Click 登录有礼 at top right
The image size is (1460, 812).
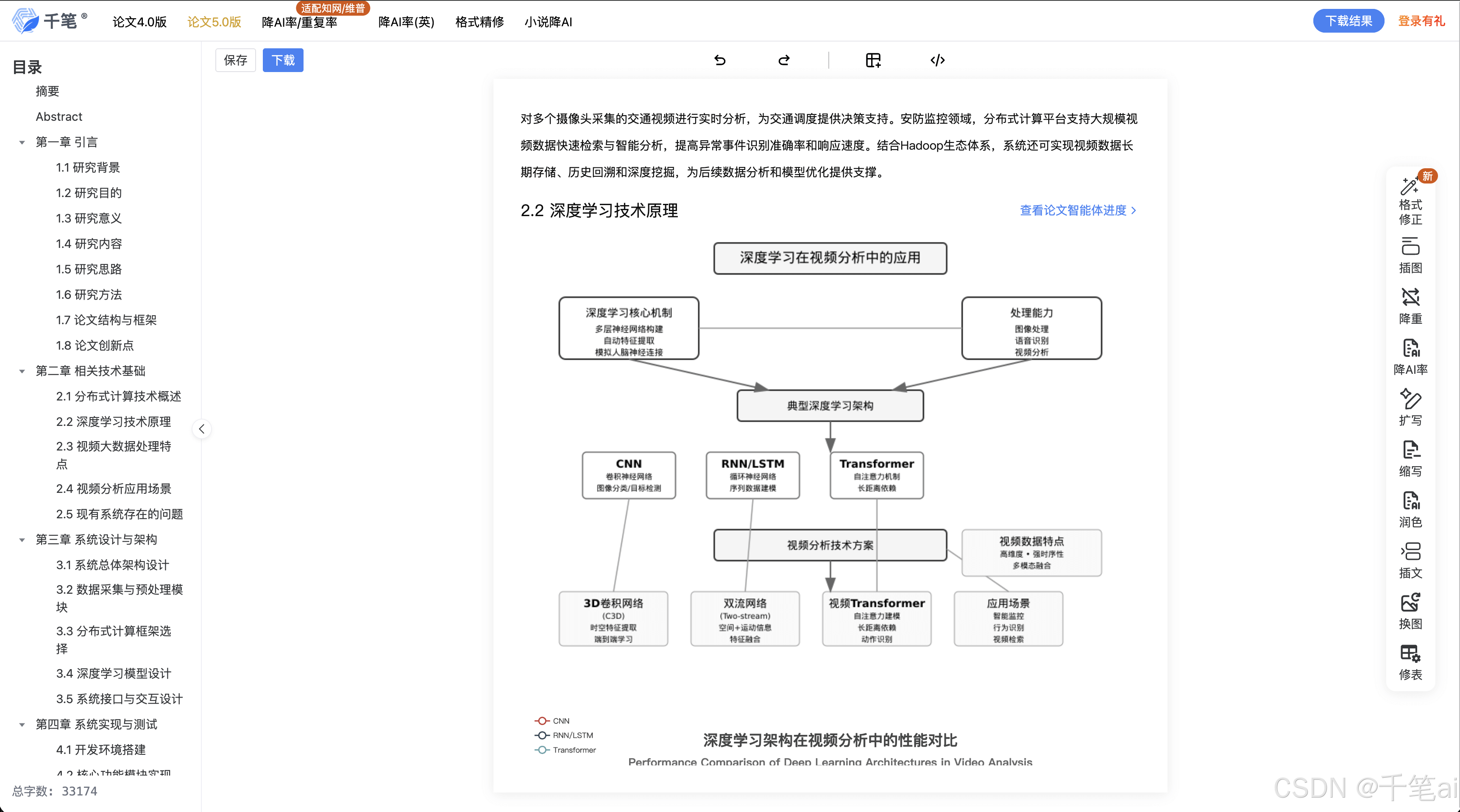[x=1422, y=20]
